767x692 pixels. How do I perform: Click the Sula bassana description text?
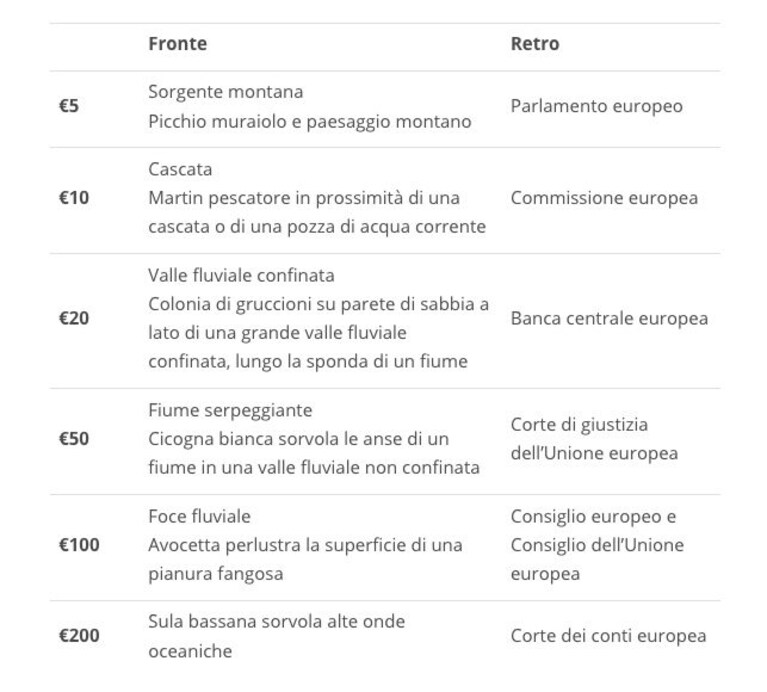pyautogui.click(x=276, y=636)
